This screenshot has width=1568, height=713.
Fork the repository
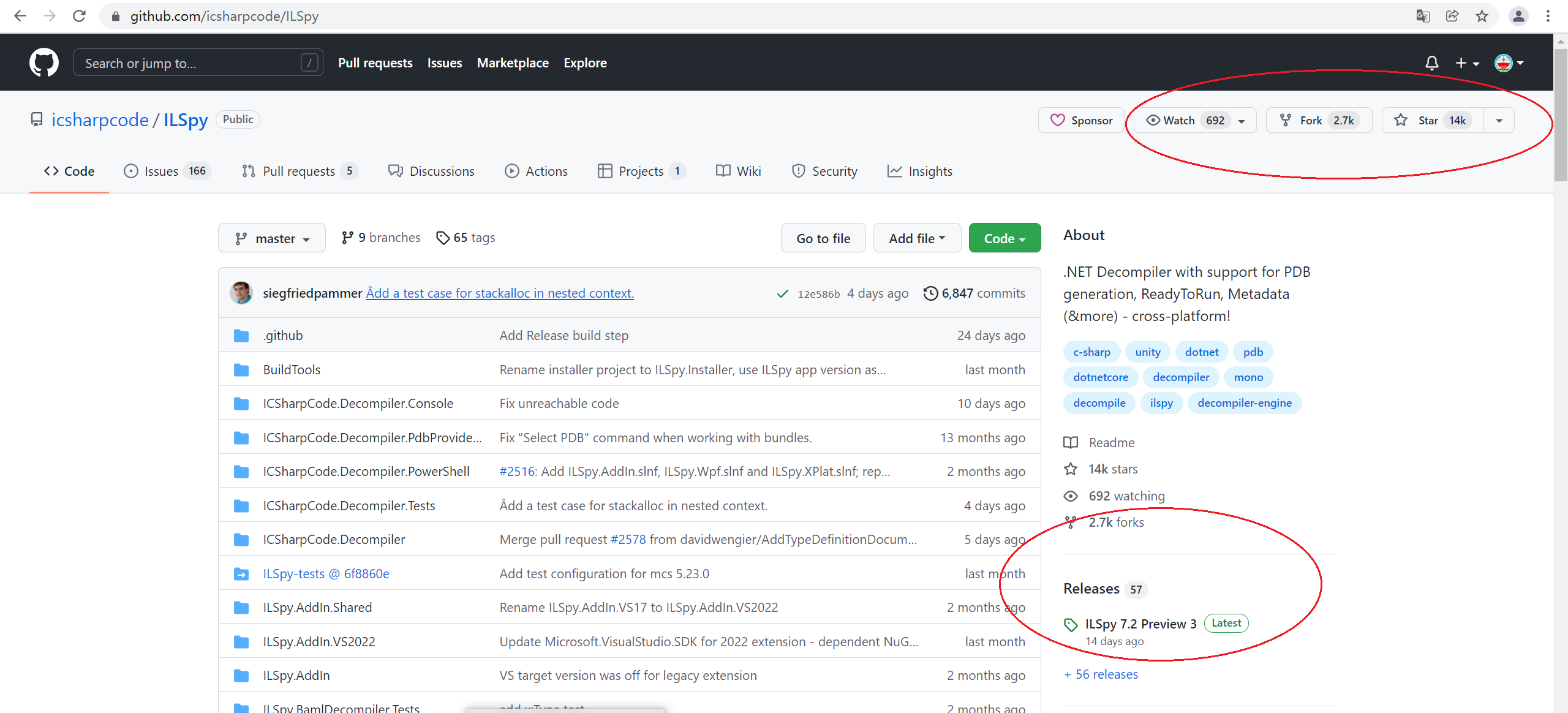point(1319,120)
